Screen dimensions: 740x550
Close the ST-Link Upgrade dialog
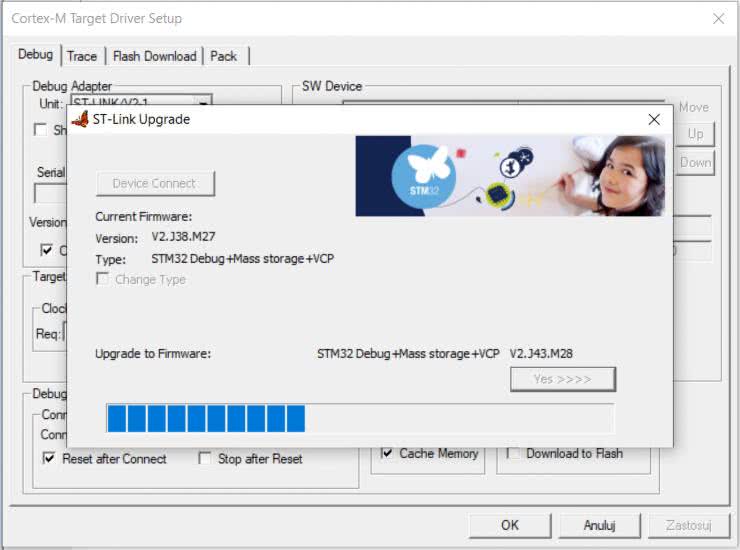pyautogui.click(x=654, y=119)
